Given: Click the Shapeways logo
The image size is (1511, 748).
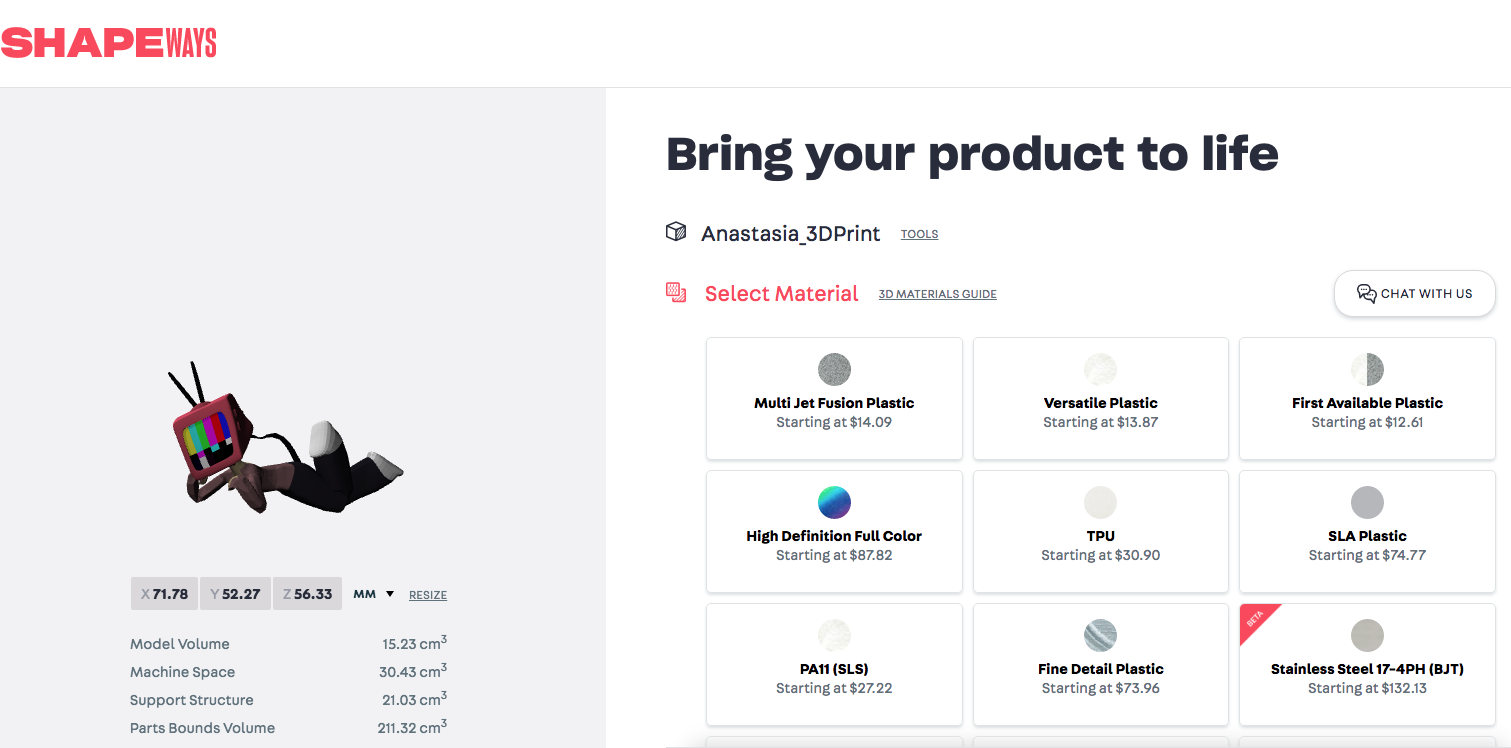Looking at the screenshot, I should pyautogui.click(x=108, y=43).
